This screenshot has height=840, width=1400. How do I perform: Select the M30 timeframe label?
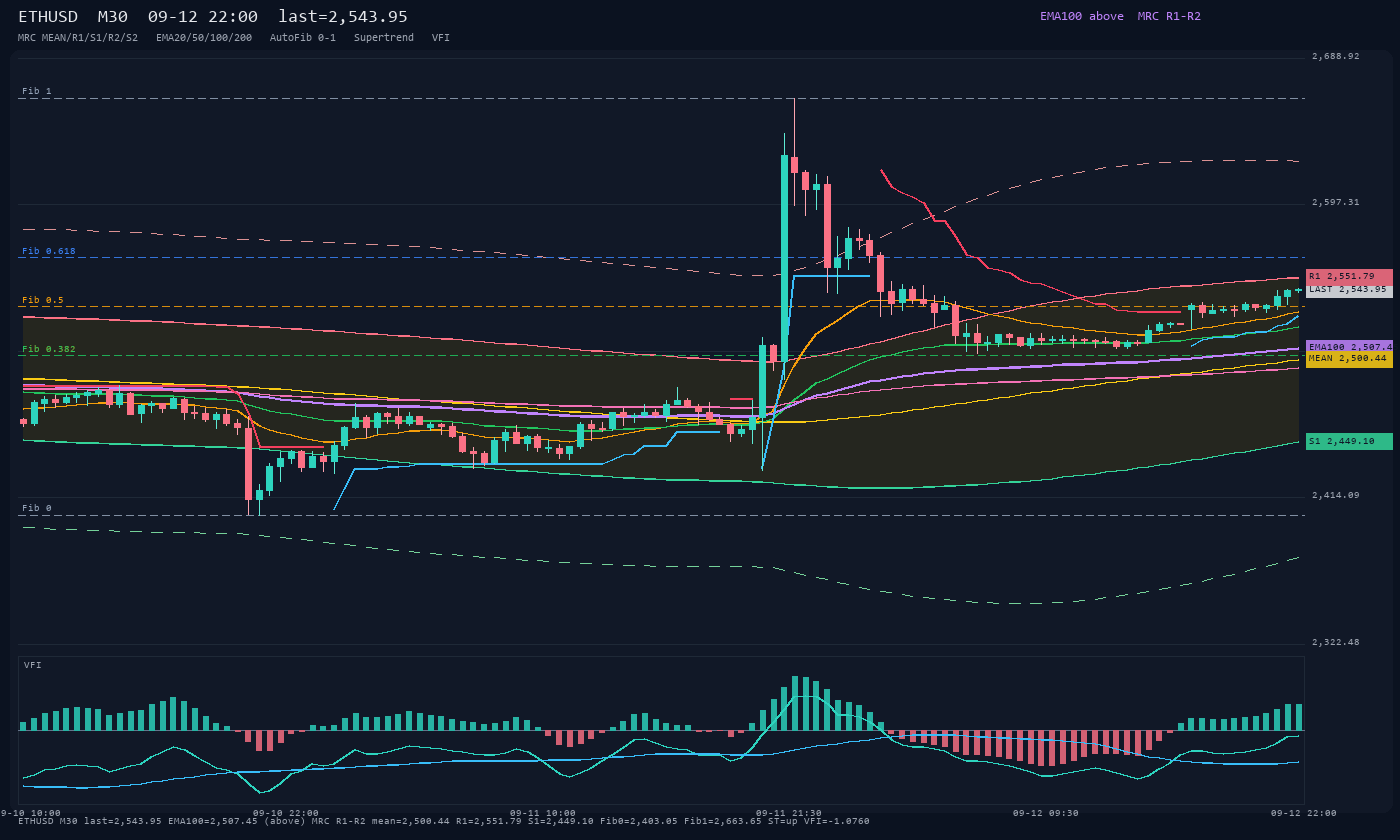pos(113,17)
